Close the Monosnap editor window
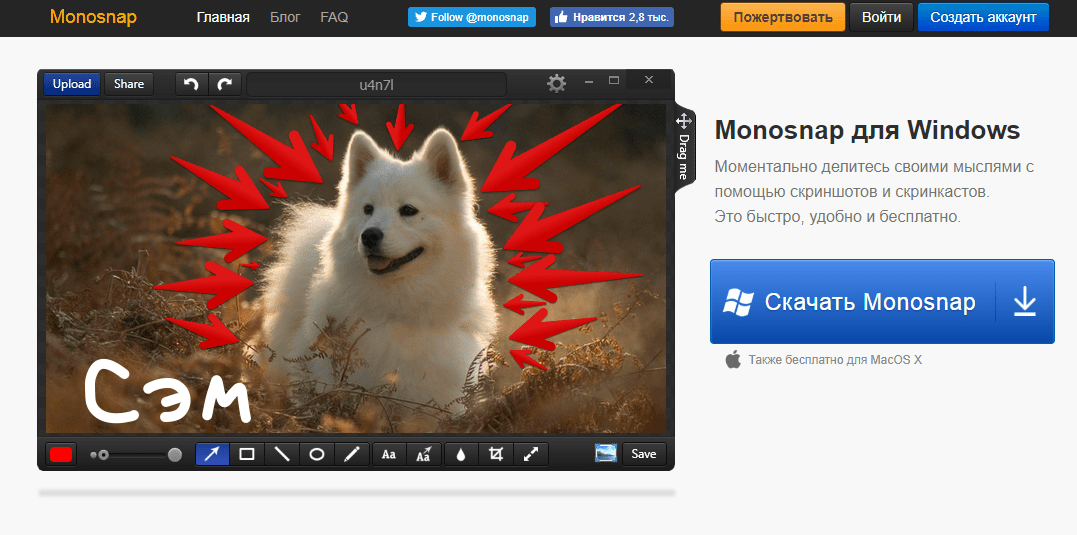Image resolution: width=1077 pixels, height=535 pixels. tap(649, 80)
